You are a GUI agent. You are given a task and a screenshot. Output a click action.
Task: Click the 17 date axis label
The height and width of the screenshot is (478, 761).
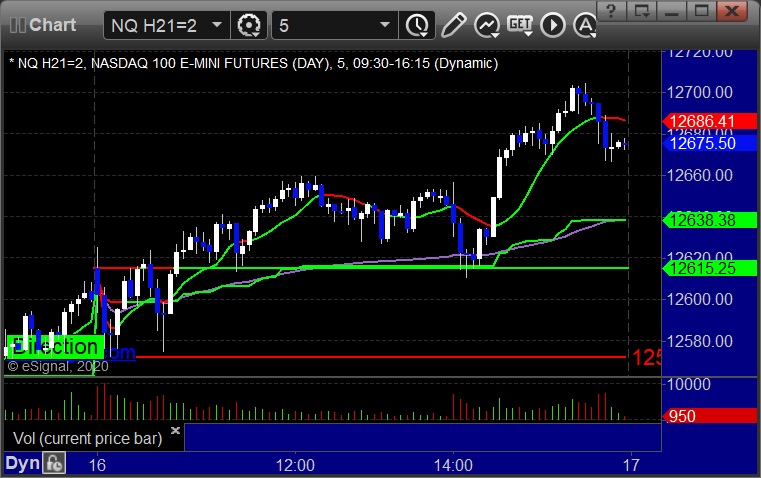[631, 465]
